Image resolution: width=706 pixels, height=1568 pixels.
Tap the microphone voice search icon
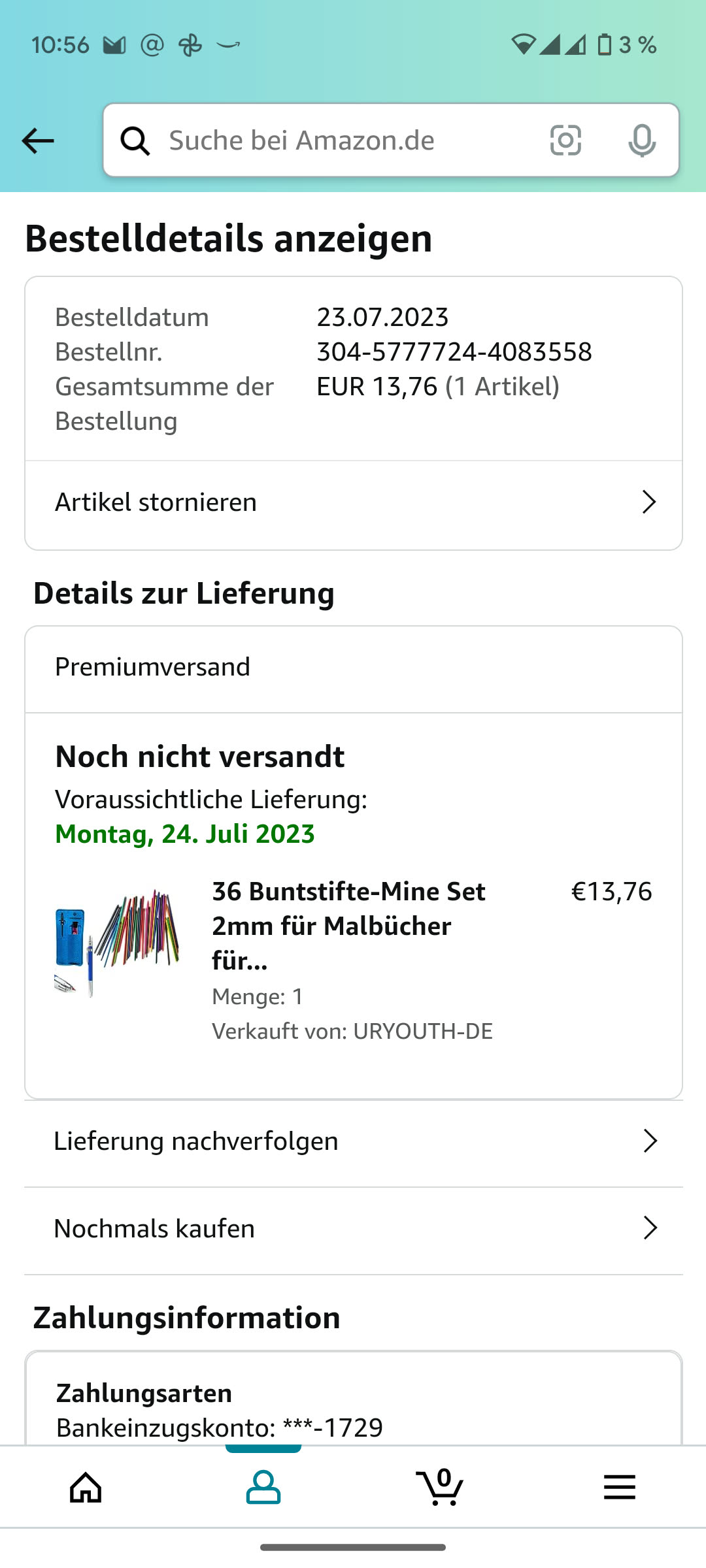point(641,140)
